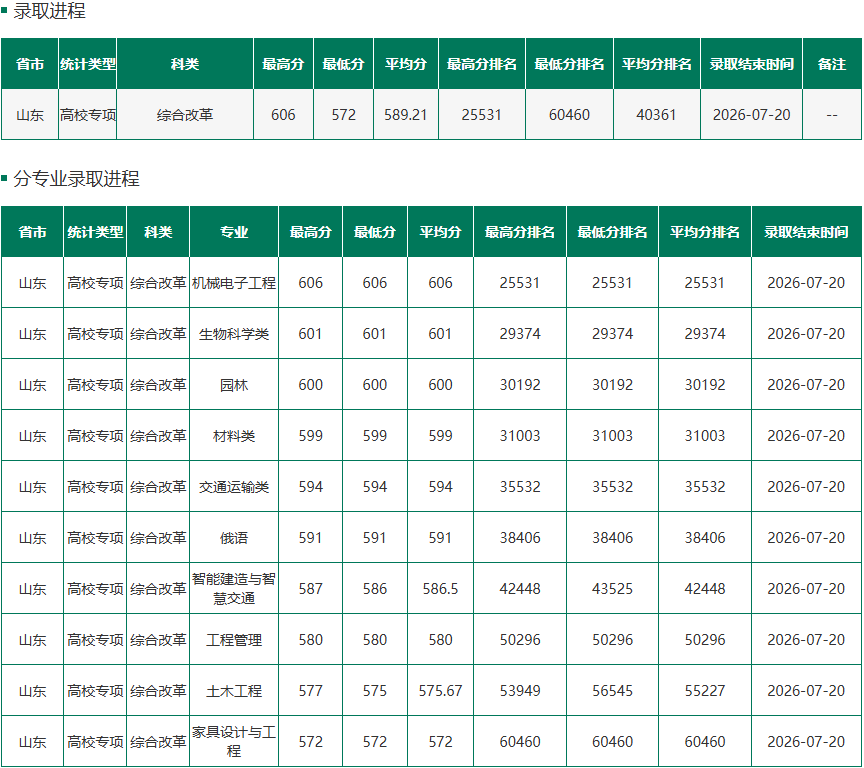Click the 587 highest score cell
The height and width of the screenshot is (768, 864).
tap(310, 588)
